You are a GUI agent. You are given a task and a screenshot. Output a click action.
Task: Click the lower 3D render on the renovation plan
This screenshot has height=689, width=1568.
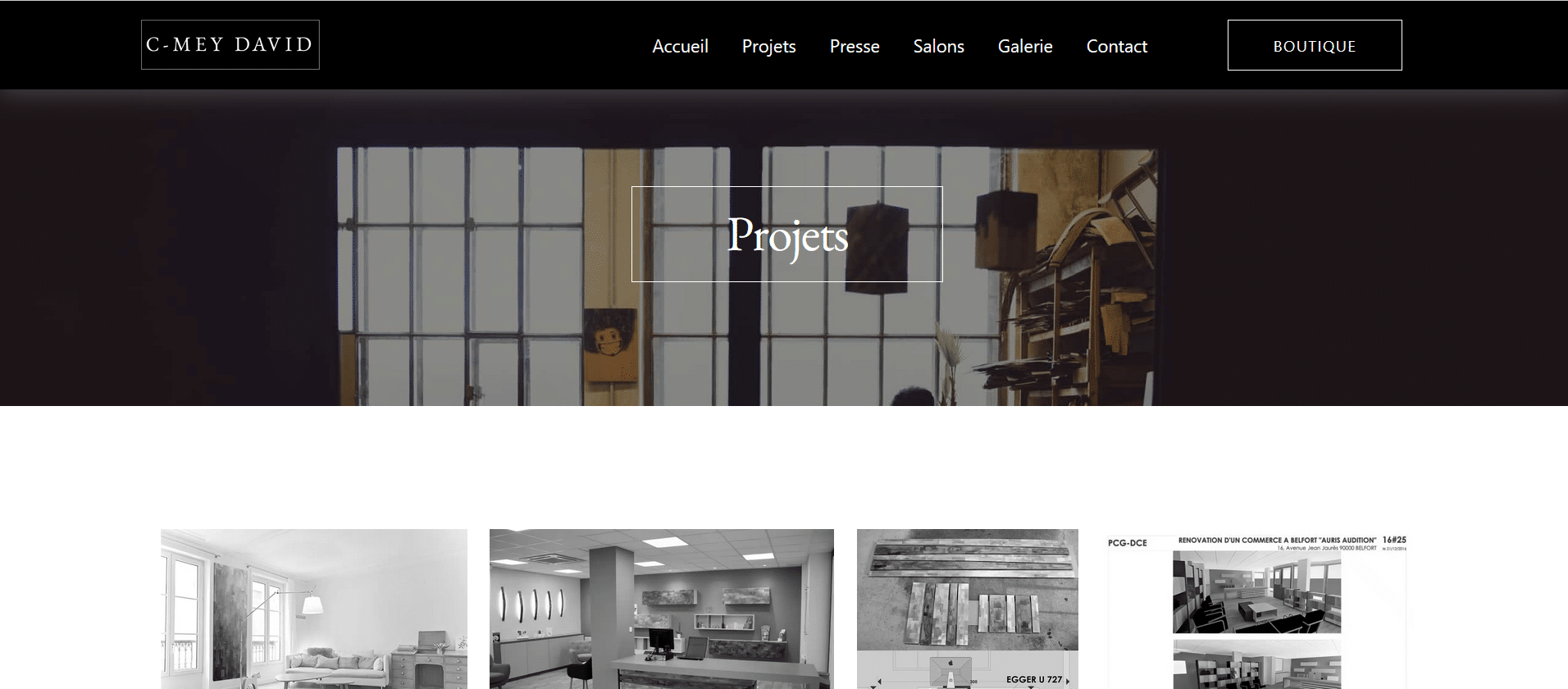pyautogui.click(x=1256, y=664)
